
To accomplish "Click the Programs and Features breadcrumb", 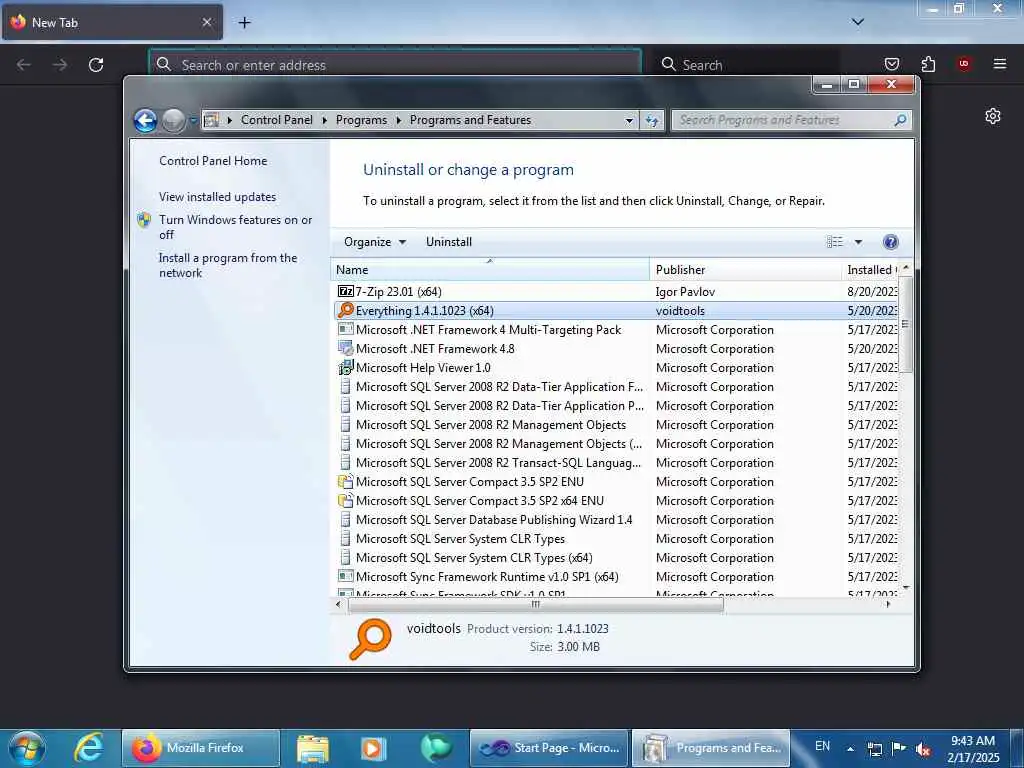I will 470,120.
